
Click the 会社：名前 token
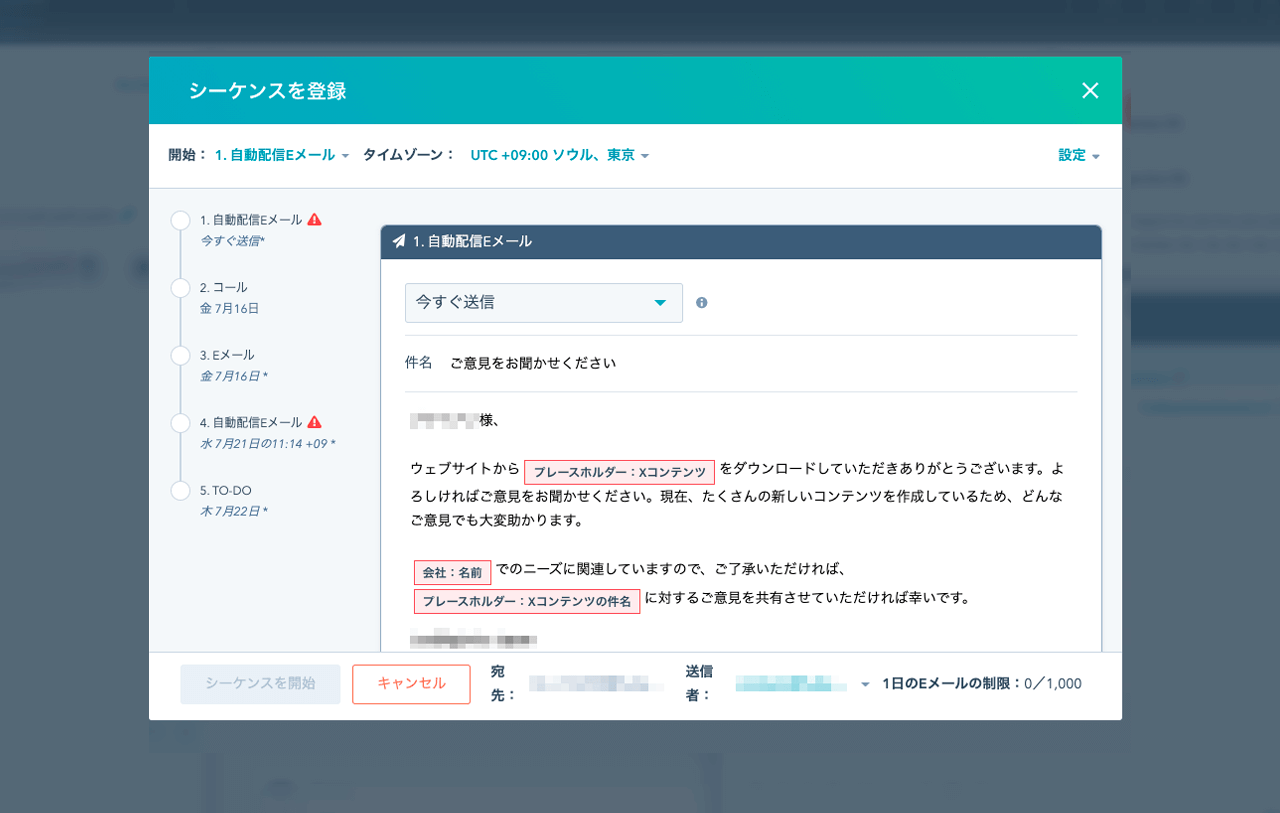pyautogui.click(x=452, y=573)
